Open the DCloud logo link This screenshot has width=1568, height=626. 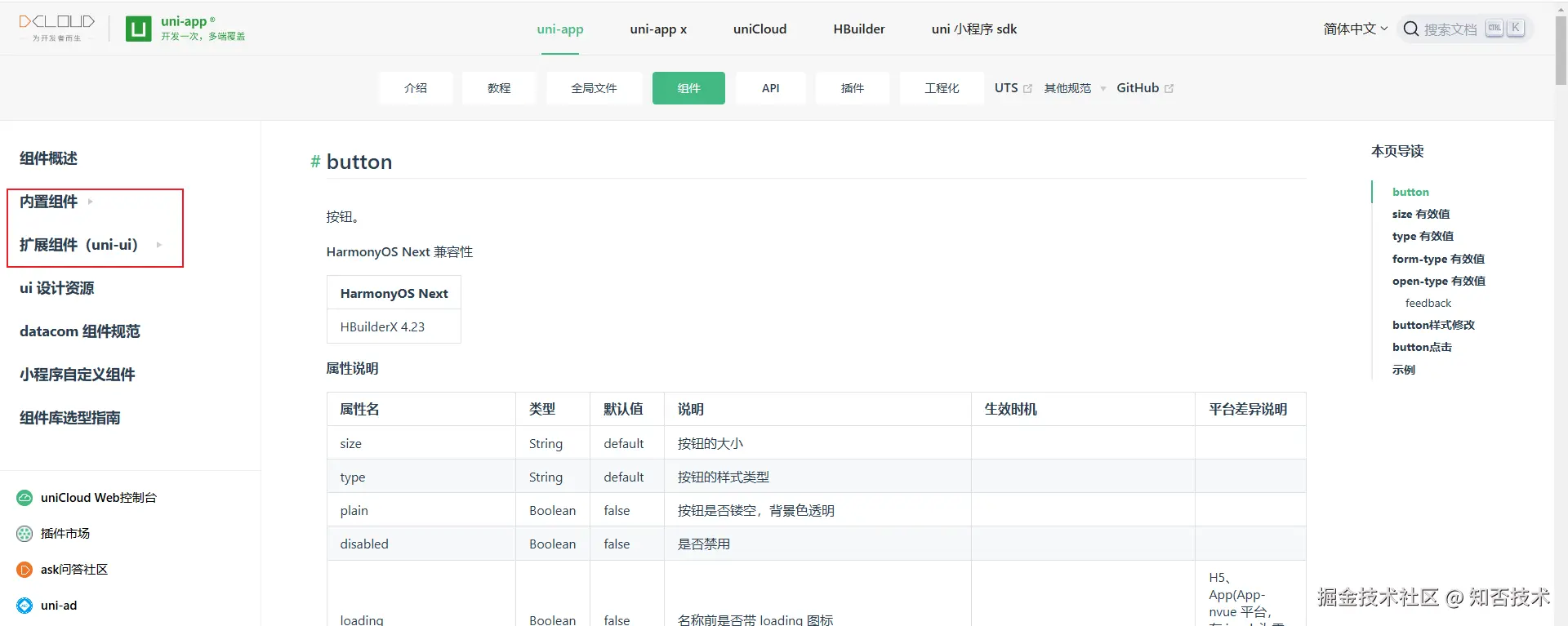pyautogui.click(x=57, y=28)
